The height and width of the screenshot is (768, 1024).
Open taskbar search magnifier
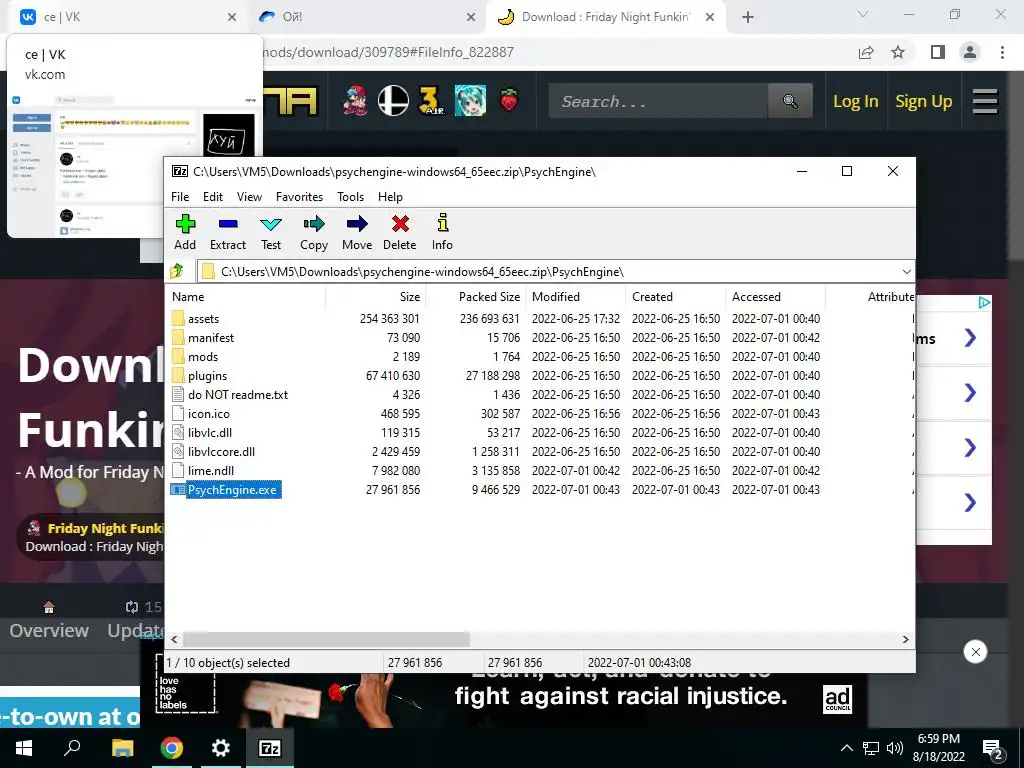[x=72, y=748]
